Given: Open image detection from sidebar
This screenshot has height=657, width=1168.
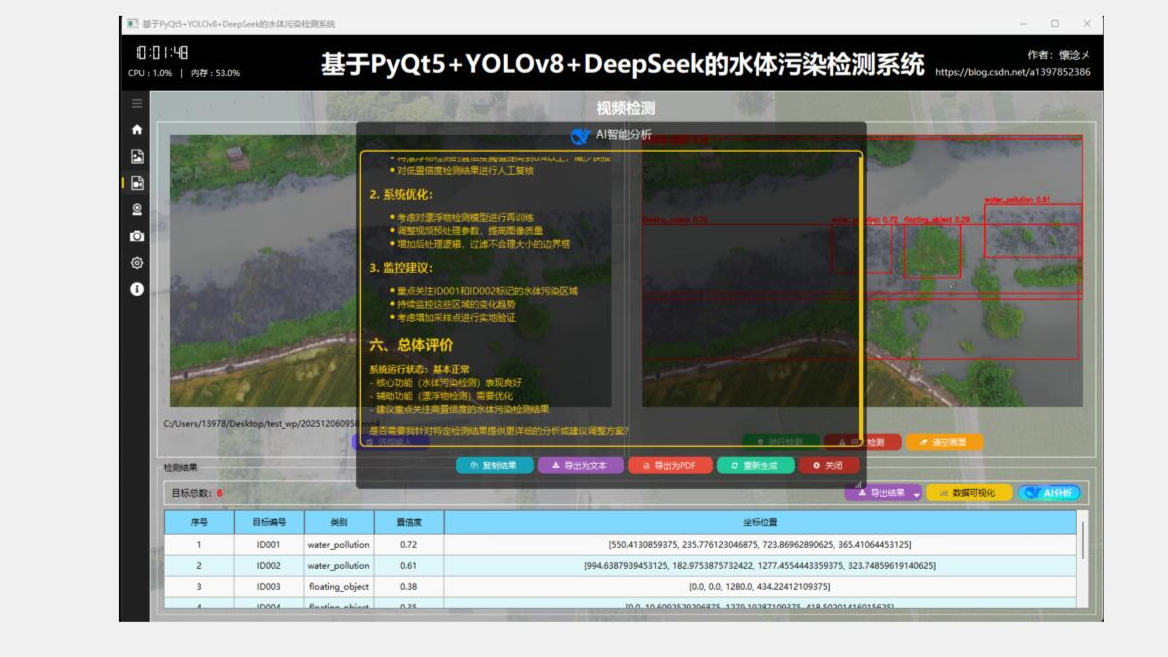Looking at the screenshot, I should 137,156.
